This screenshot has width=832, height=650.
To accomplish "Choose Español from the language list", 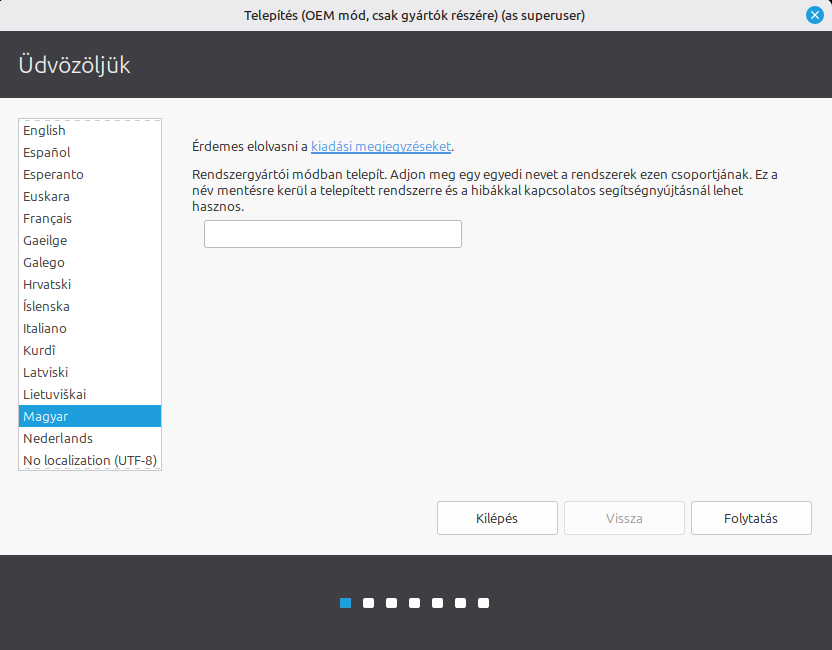I will coord(47,152).
